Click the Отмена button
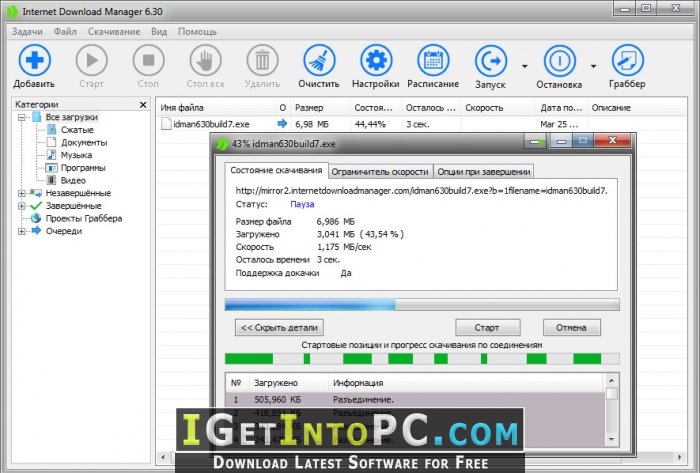 pos(572,328)
